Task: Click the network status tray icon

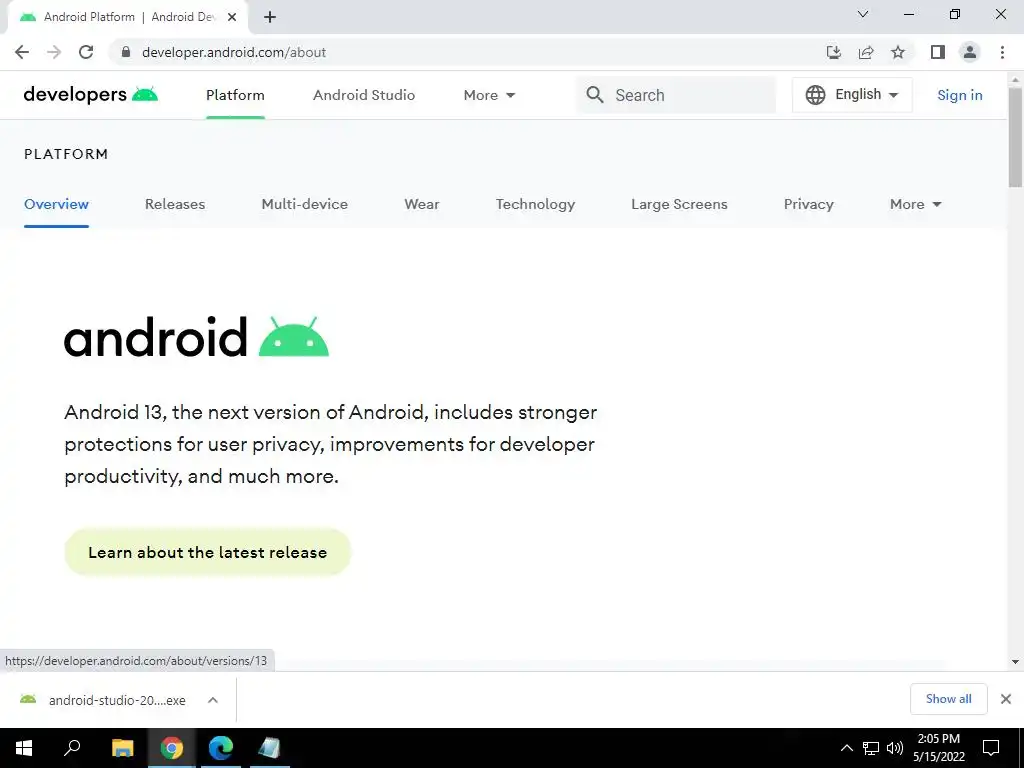Action: point(871,748)
